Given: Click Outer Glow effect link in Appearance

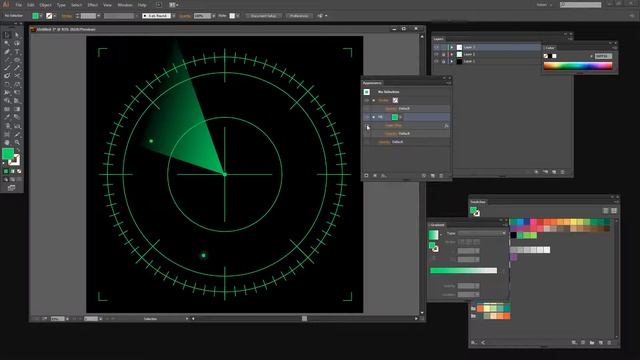Looking at the screenshot, I should (393, 126).
